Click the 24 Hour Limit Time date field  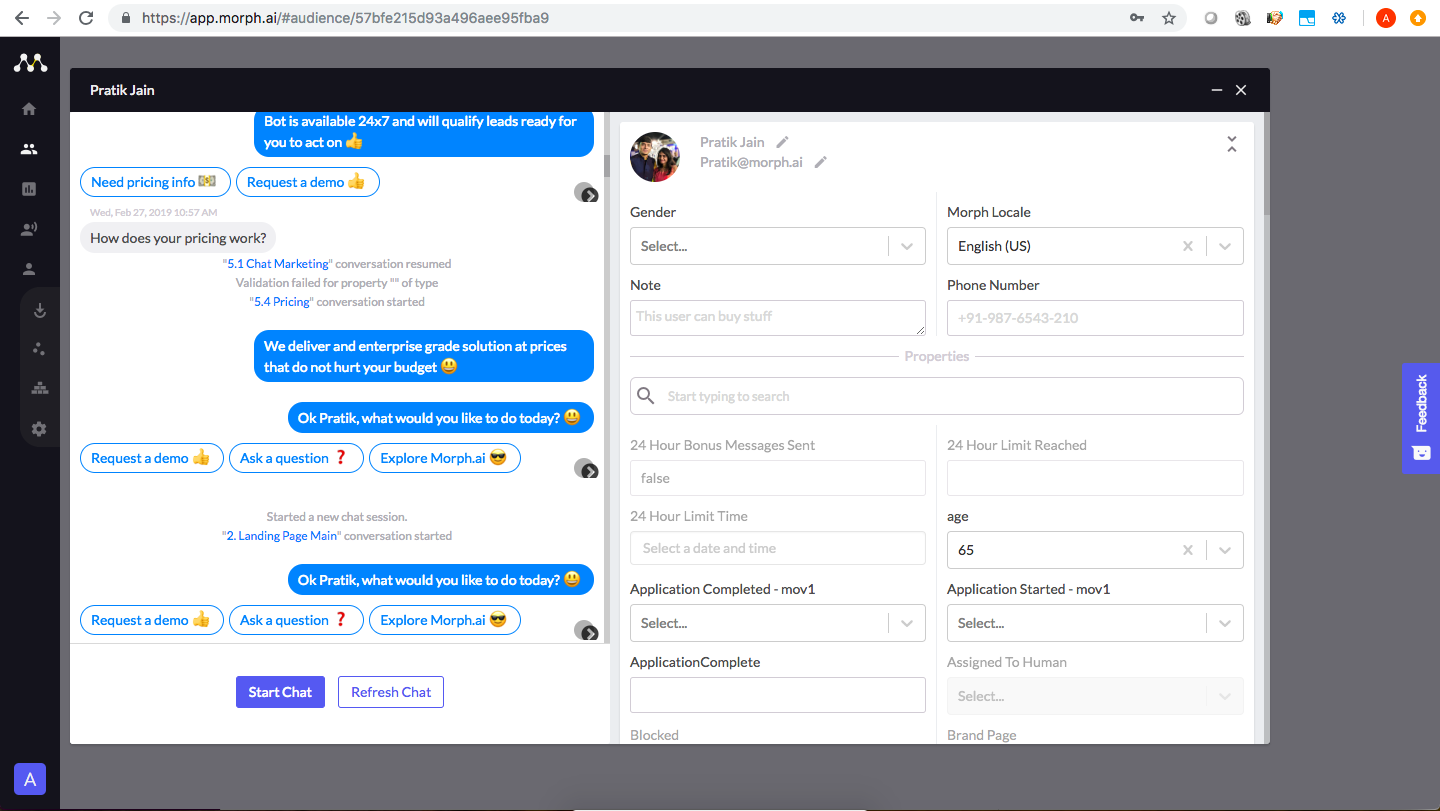778,548
